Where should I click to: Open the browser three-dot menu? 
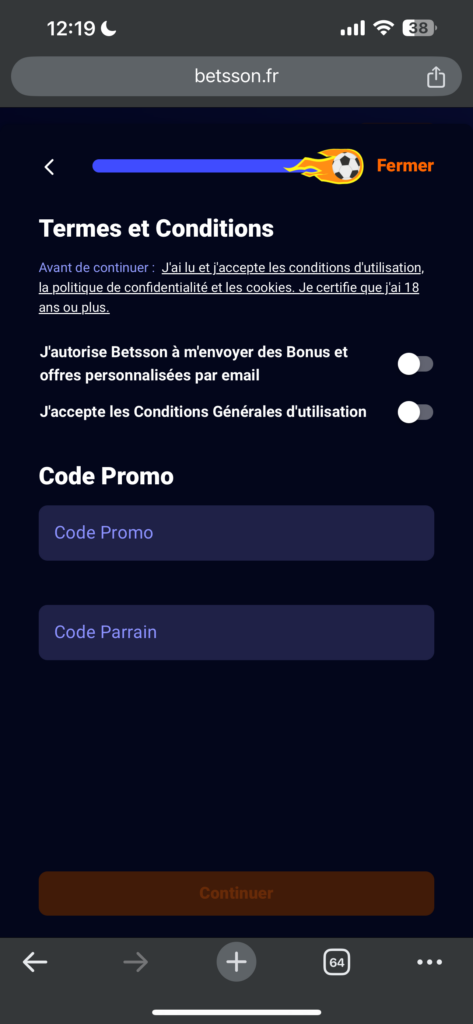(429, 961)
